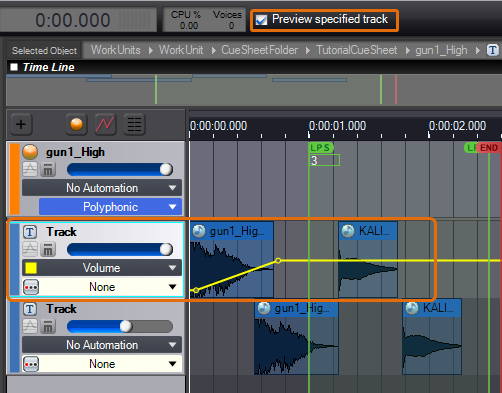This screenshot has width=502, height=393.
Task: Click the T icon of the bottom Track
Action: [30, 309]
